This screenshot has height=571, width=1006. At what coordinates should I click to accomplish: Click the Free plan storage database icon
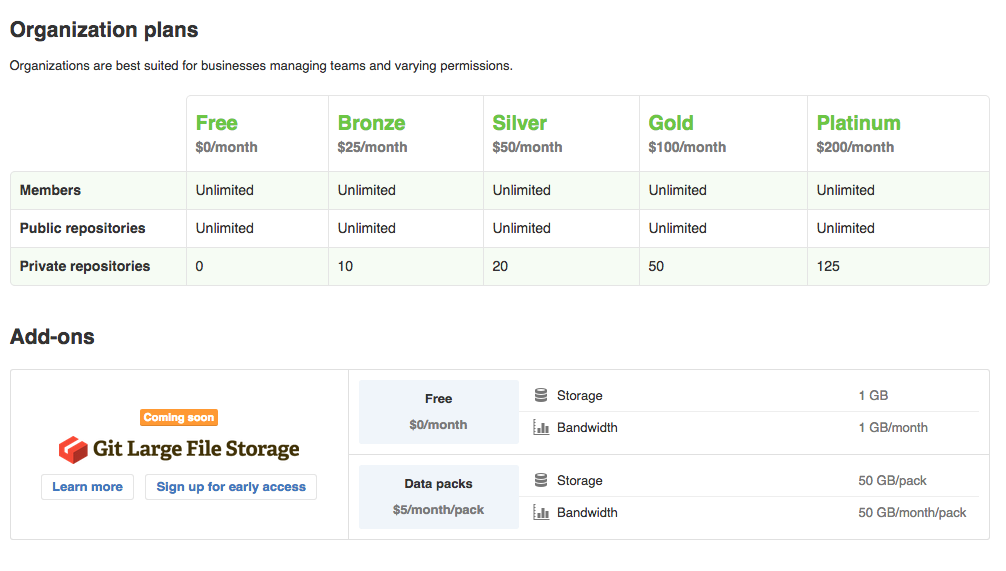click(x=541, y=396)
